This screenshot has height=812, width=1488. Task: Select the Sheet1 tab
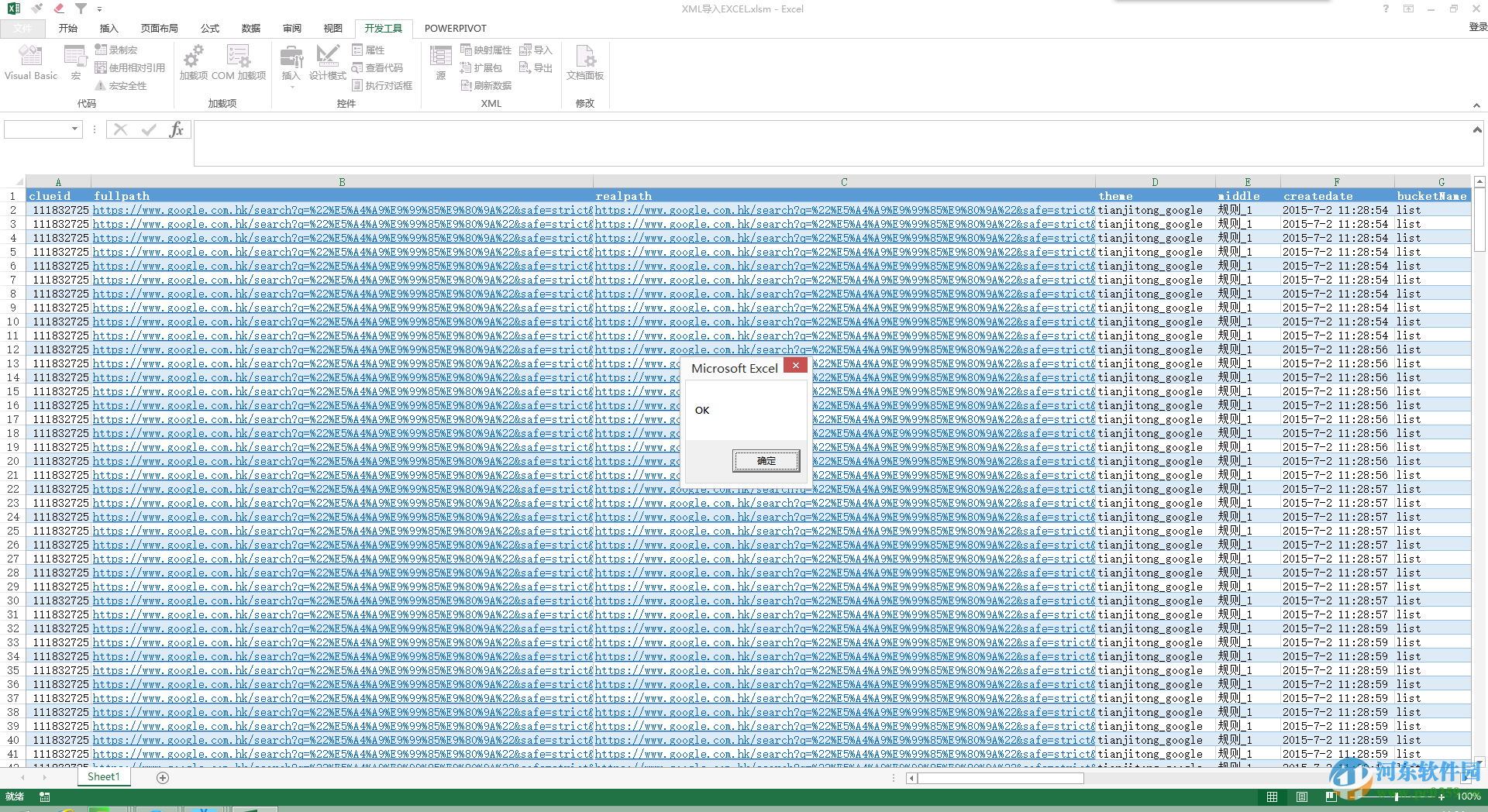104,777
